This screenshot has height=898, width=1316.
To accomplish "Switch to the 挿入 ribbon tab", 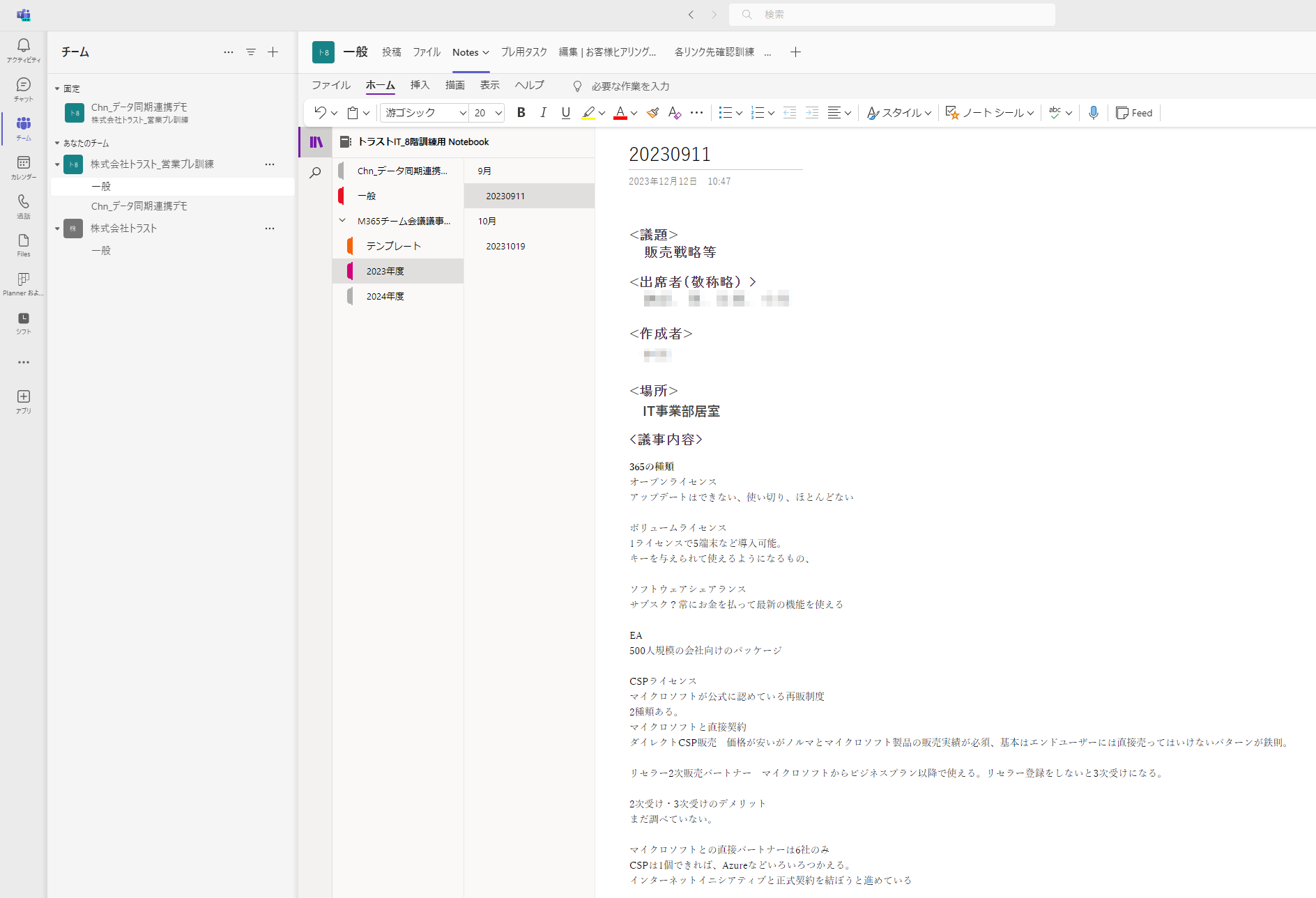I will click(420, 85).
